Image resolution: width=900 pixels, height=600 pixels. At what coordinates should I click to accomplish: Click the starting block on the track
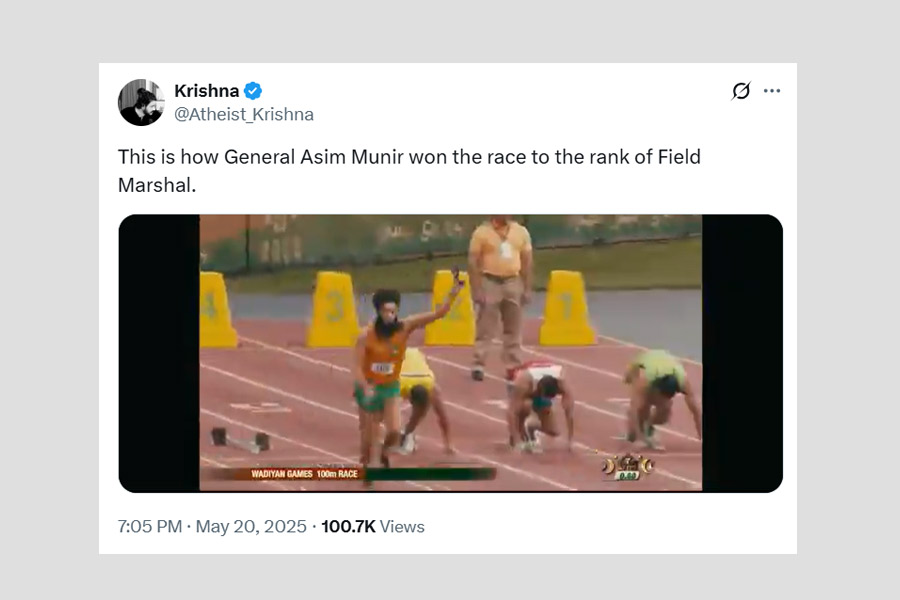pyautogui.click(x=240, y=438)
